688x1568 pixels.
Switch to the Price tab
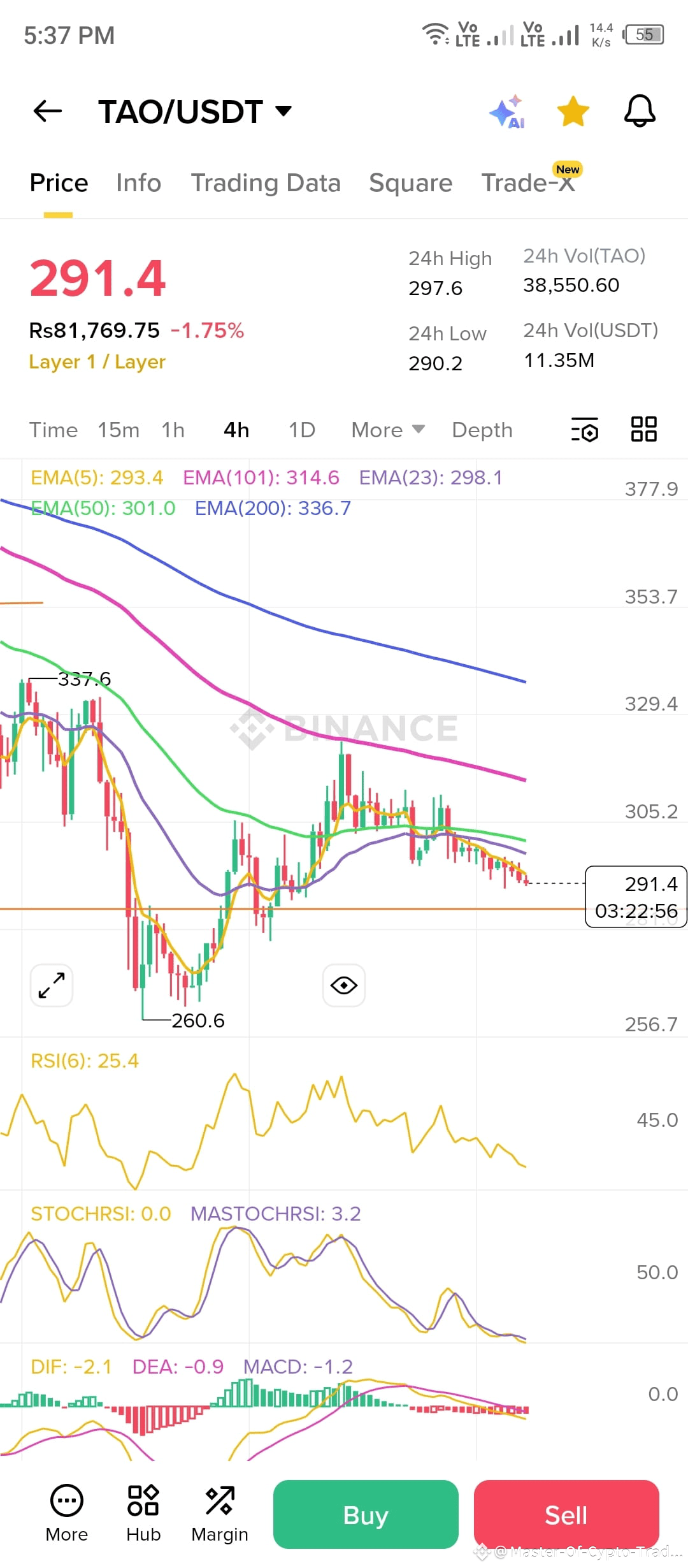pyautogui.click(x=59, y=183)
